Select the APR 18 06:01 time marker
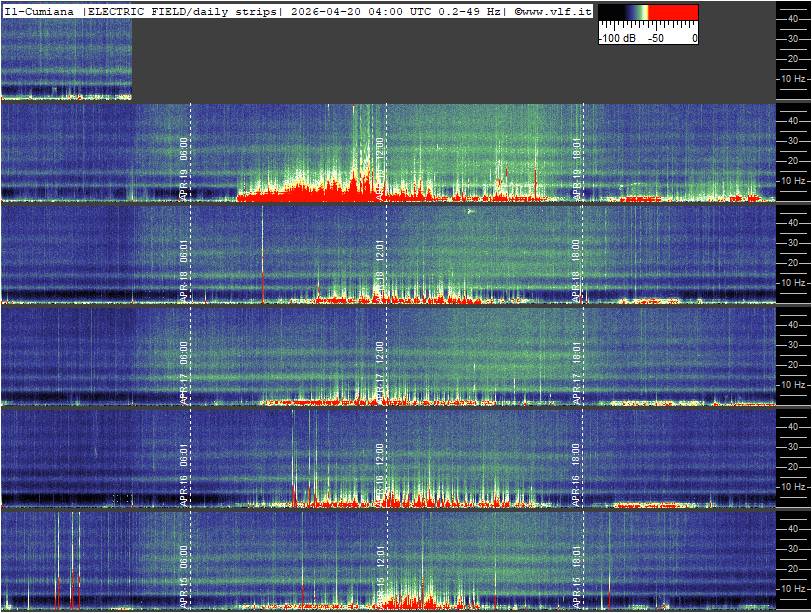This screenshot has height=613, width=812. click(x=184, y=270)
